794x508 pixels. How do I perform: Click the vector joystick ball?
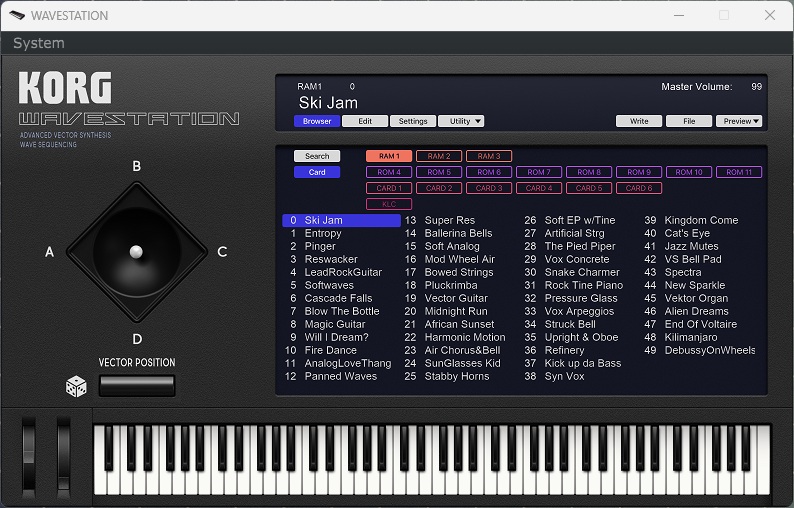(136, 252)
